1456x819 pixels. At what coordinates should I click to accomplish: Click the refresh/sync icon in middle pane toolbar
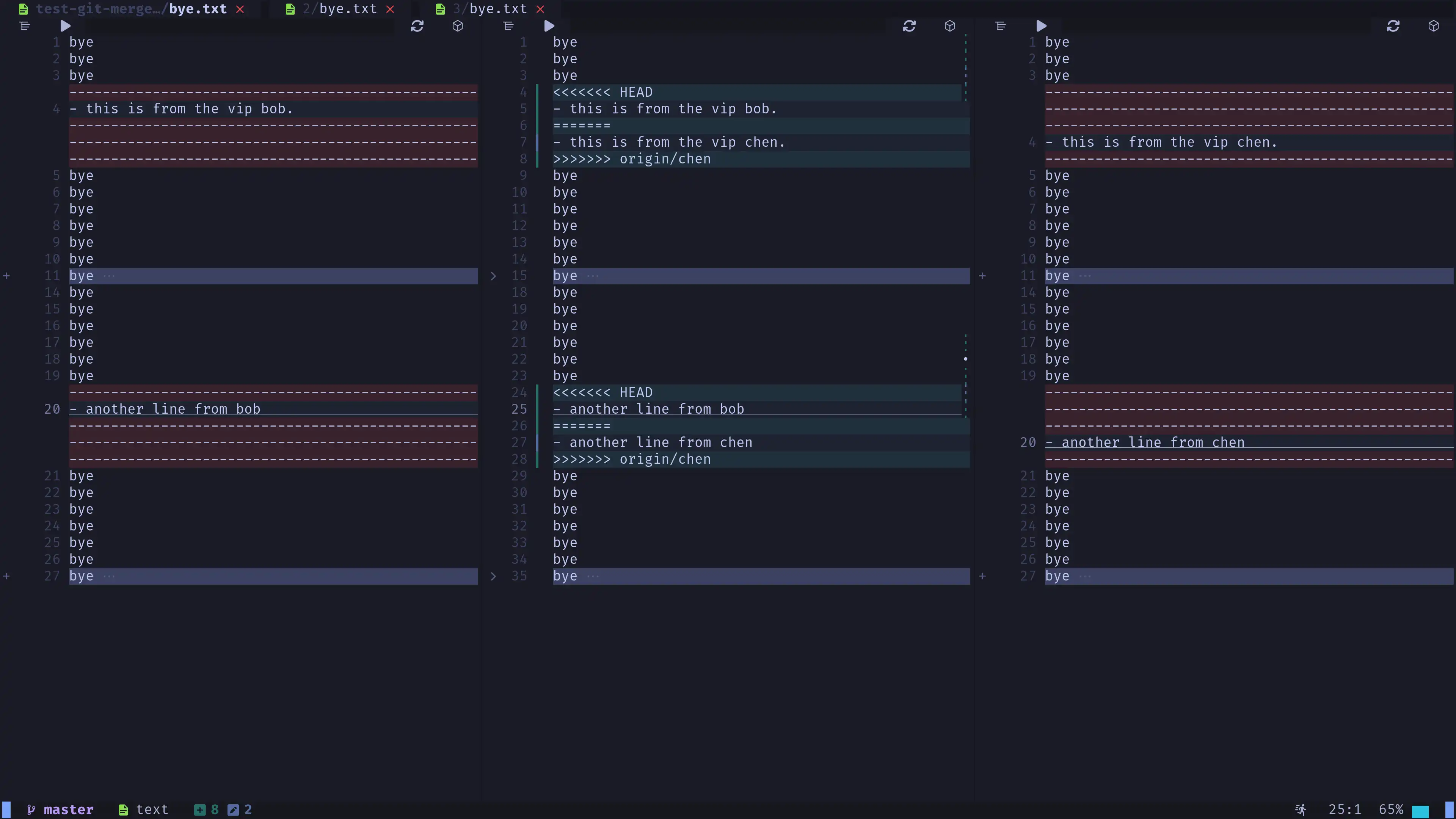[909, 26]
